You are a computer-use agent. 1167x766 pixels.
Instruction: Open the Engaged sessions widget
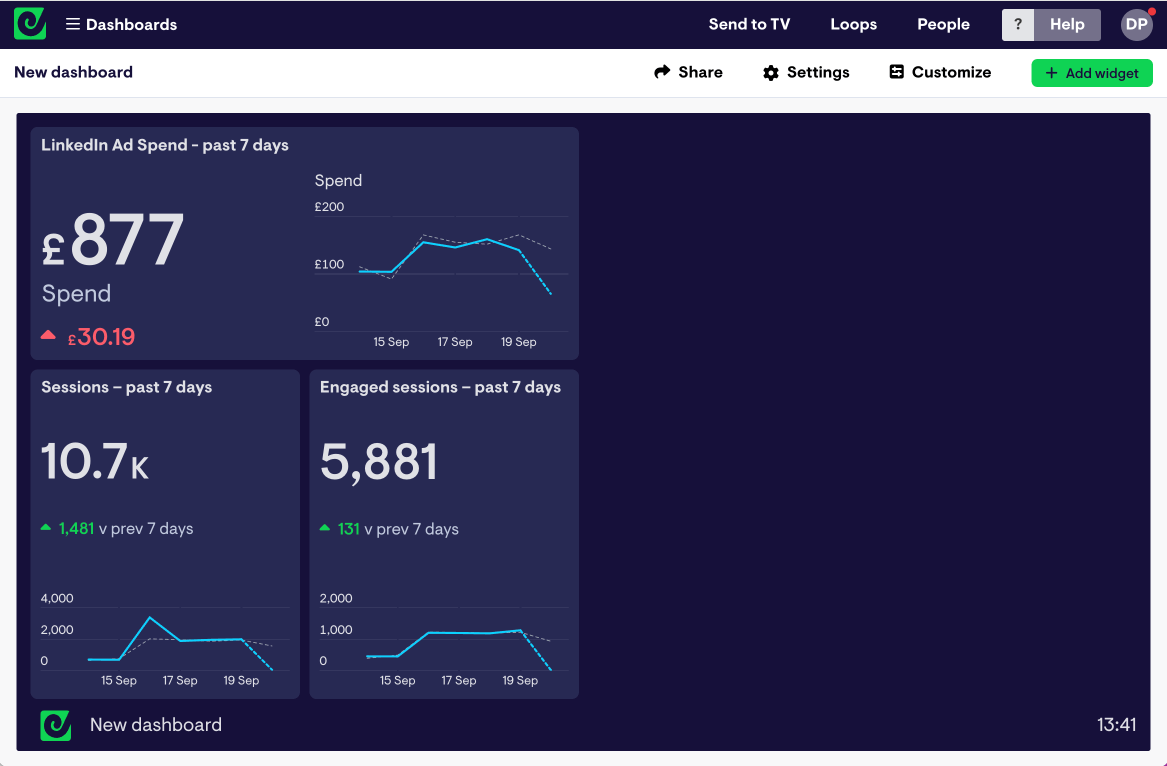coord(443,533)
